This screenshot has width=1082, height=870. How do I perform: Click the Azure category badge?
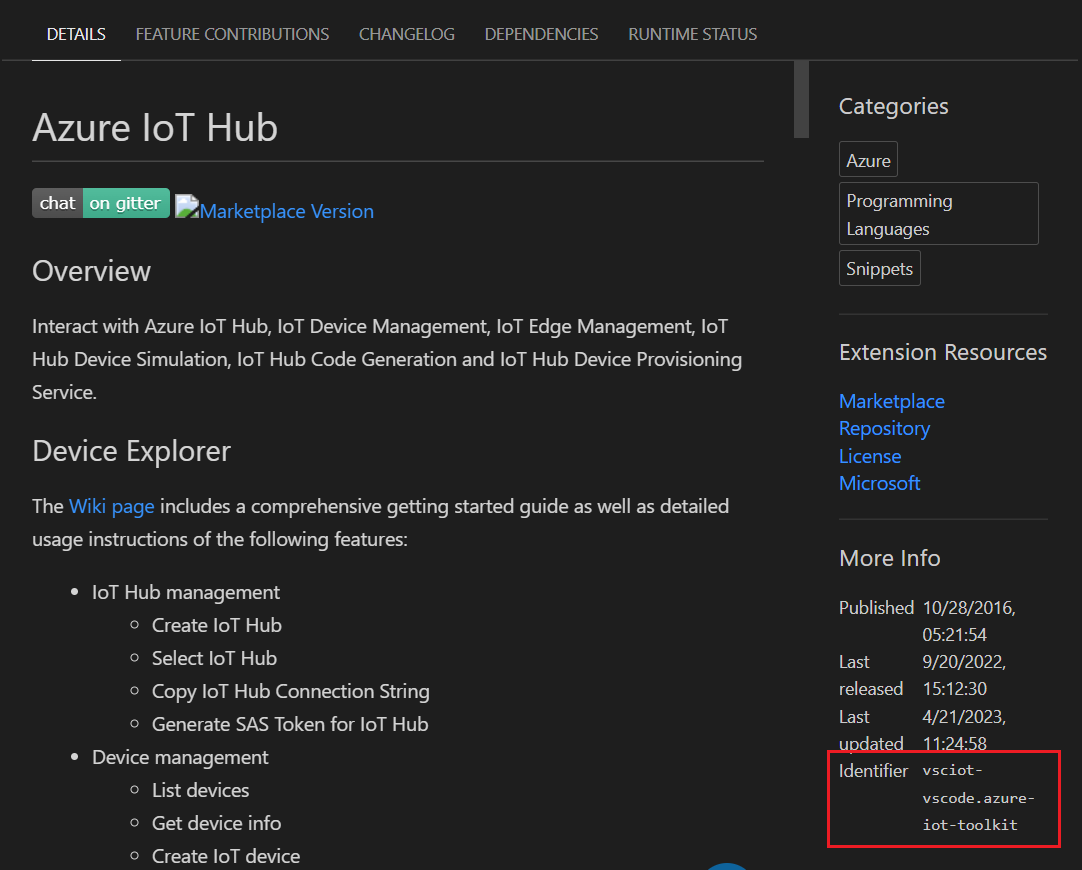(867, 158)
